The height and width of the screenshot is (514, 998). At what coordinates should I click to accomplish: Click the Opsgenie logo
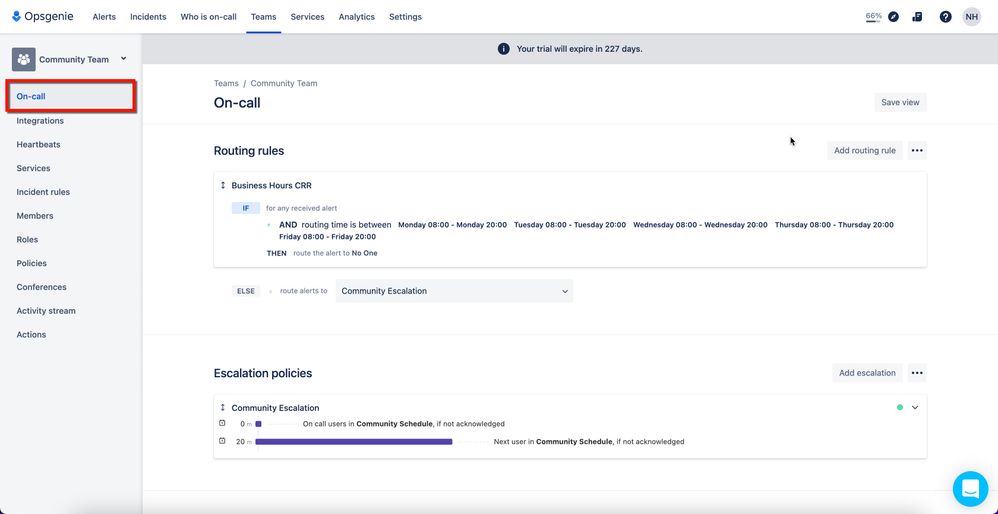(x=43, y=17)
